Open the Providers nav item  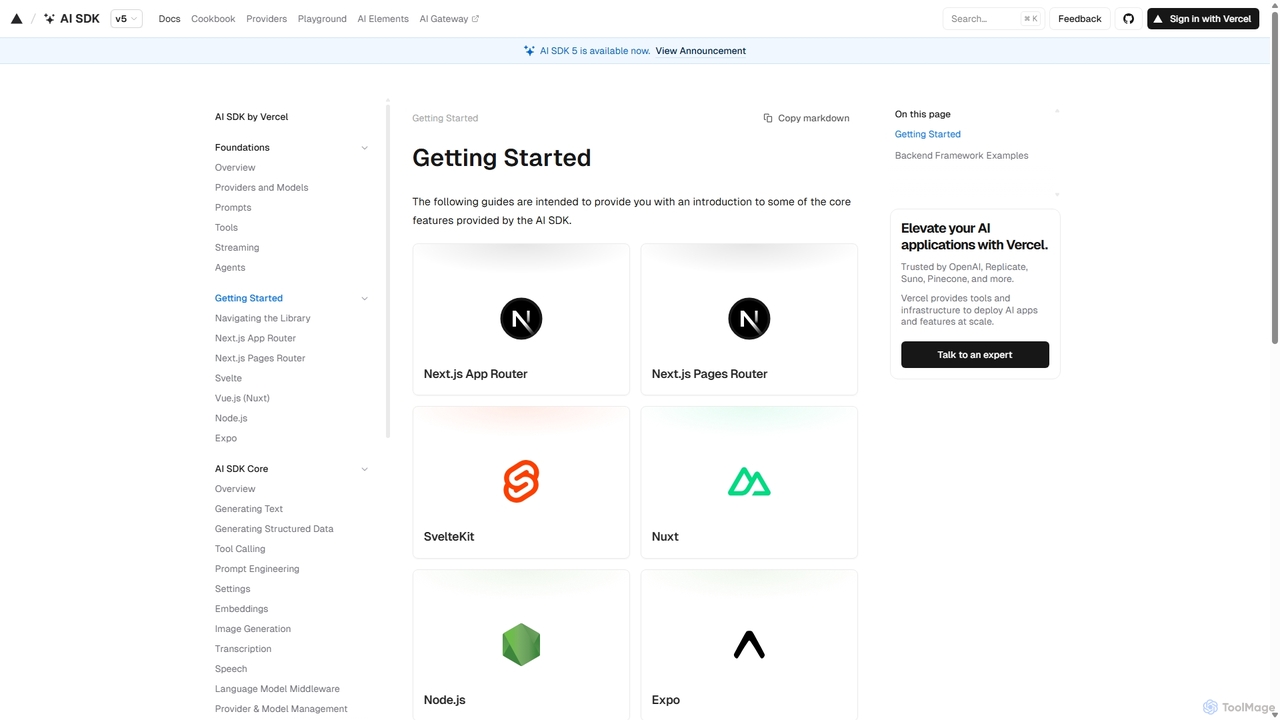(x=266, y=19)
